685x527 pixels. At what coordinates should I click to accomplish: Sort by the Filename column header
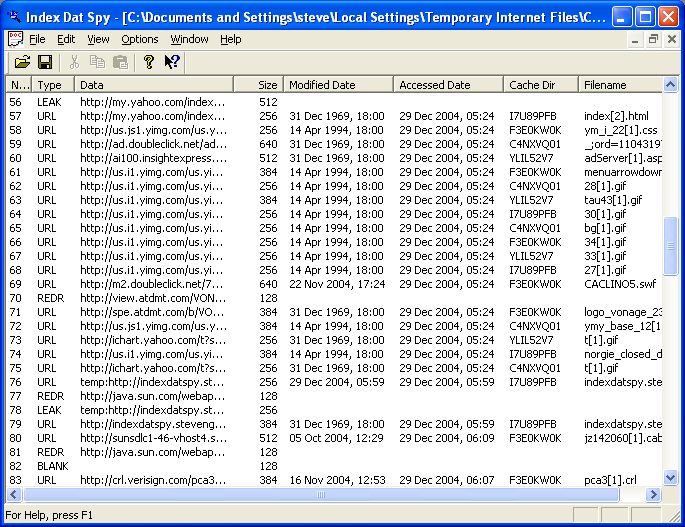(x=621, y=85)
